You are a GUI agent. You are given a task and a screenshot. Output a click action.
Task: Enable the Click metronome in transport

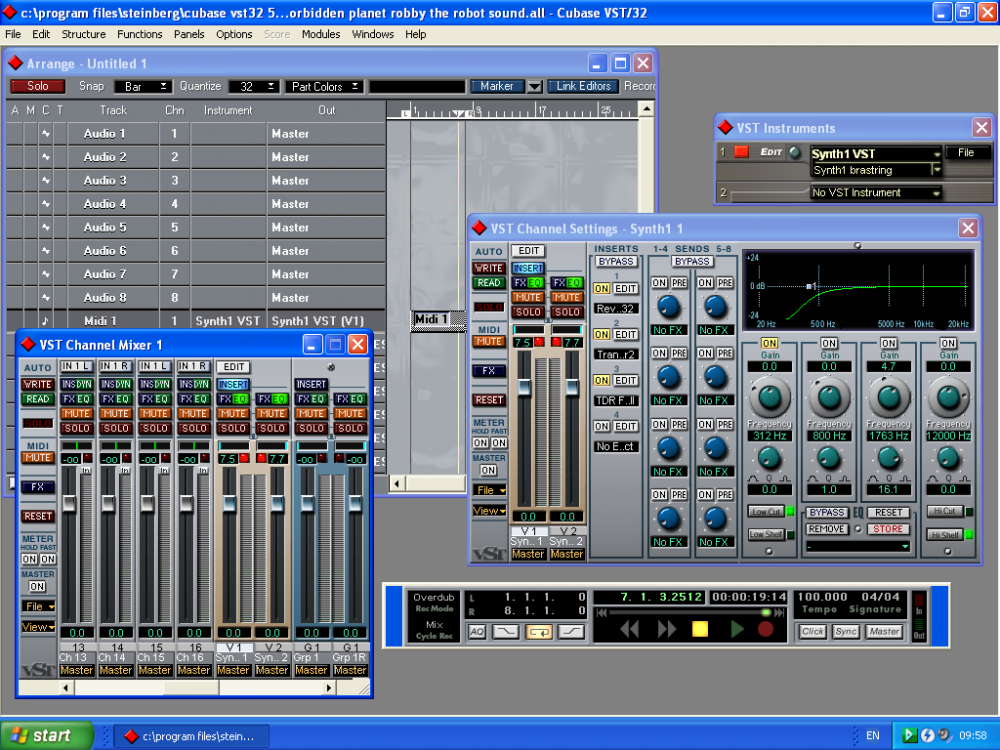coord(812,631)
